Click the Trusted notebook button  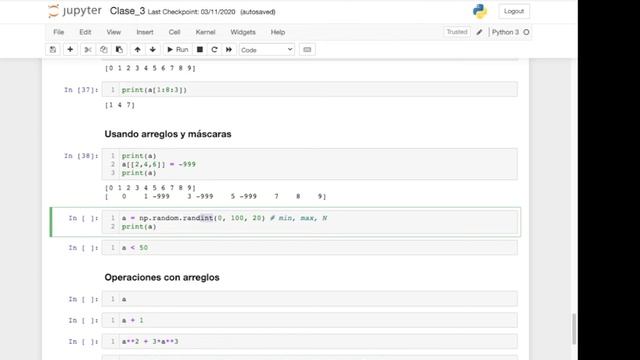457,32
